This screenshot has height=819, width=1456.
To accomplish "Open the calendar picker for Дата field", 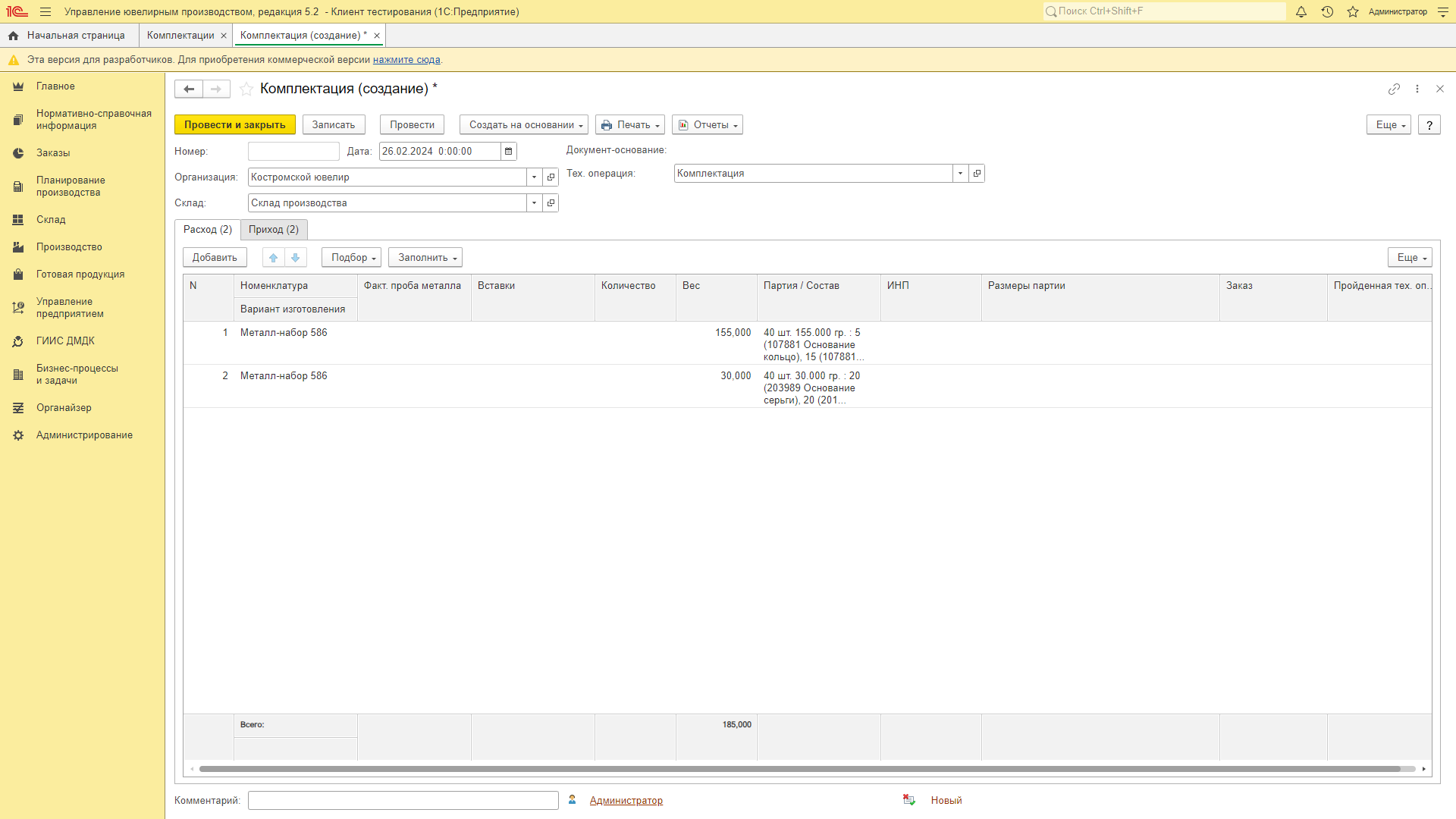I will coord(509,151).
